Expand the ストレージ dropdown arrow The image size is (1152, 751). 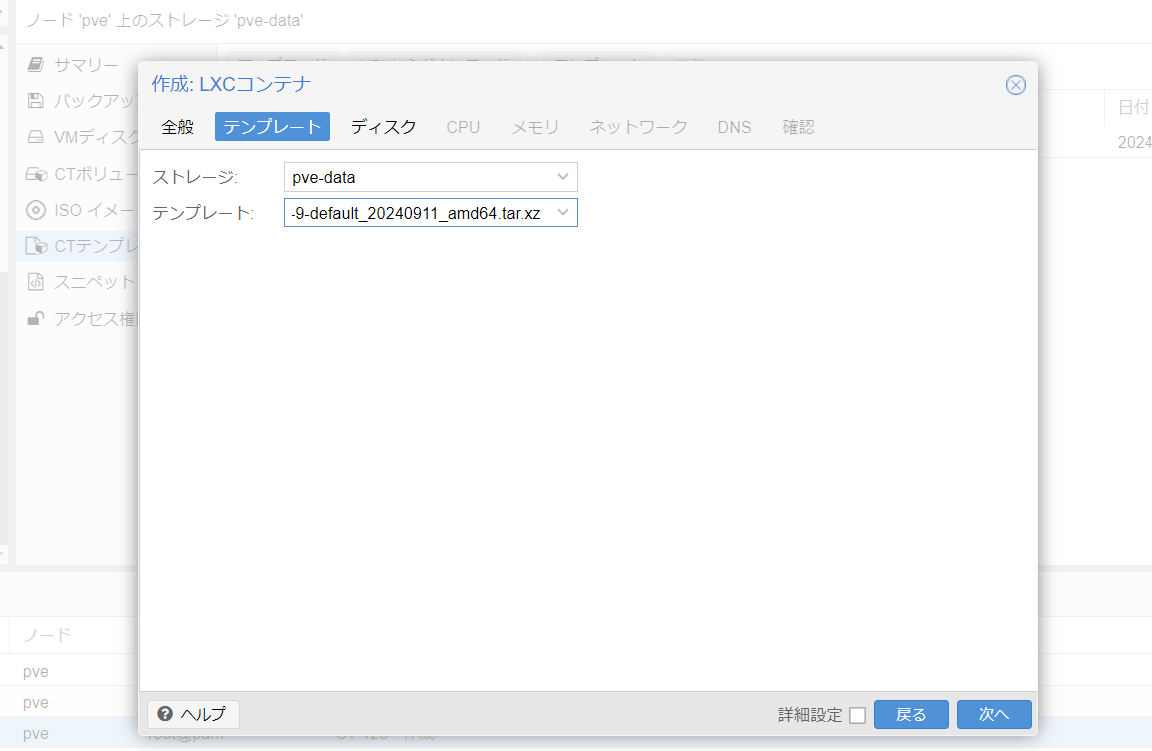(563, 177)
